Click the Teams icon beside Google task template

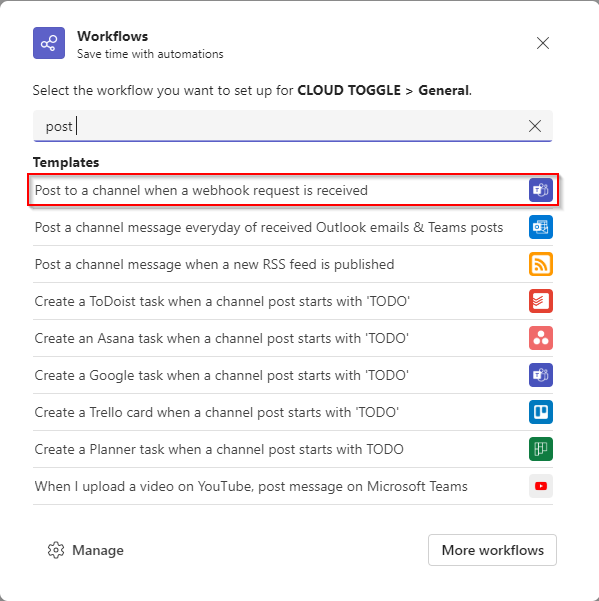(541, 375)
